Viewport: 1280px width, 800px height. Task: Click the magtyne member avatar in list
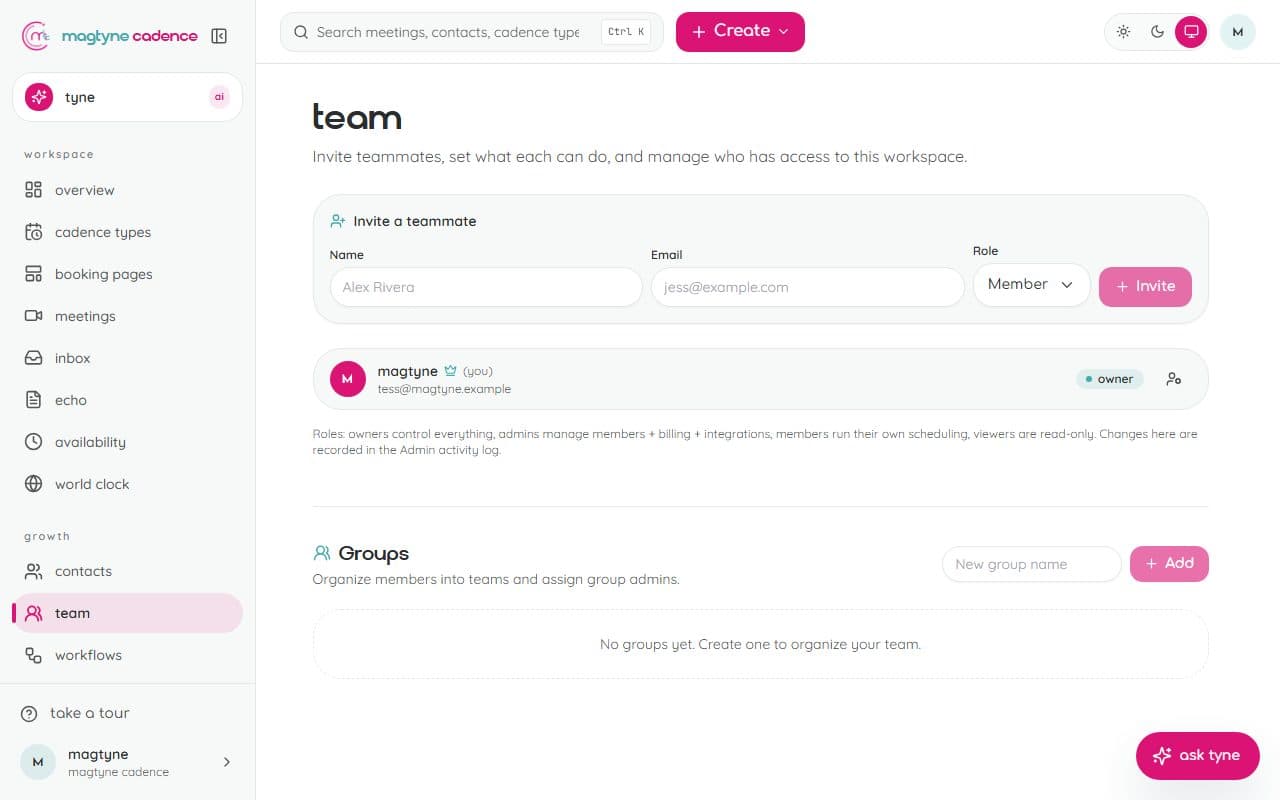[x=348, y=379]
